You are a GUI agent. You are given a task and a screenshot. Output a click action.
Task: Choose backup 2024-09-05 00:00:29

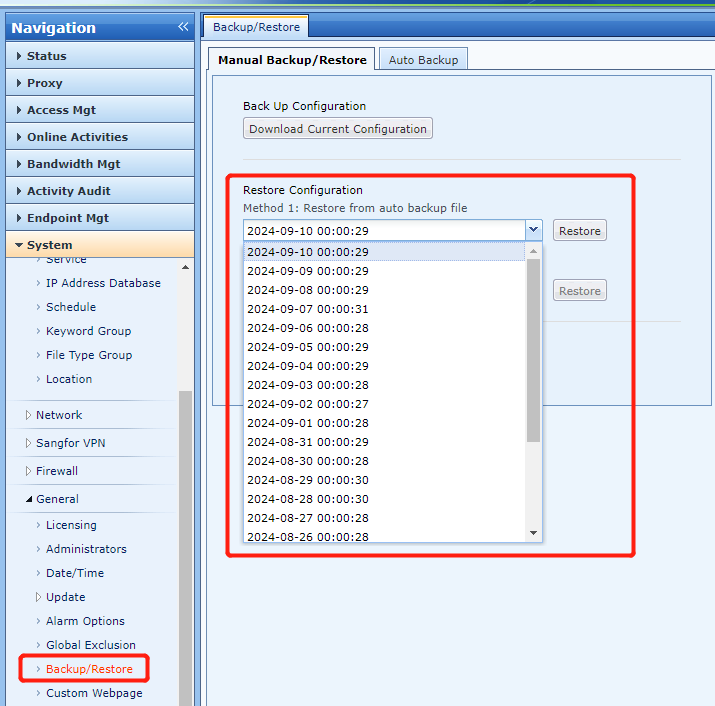384,347
